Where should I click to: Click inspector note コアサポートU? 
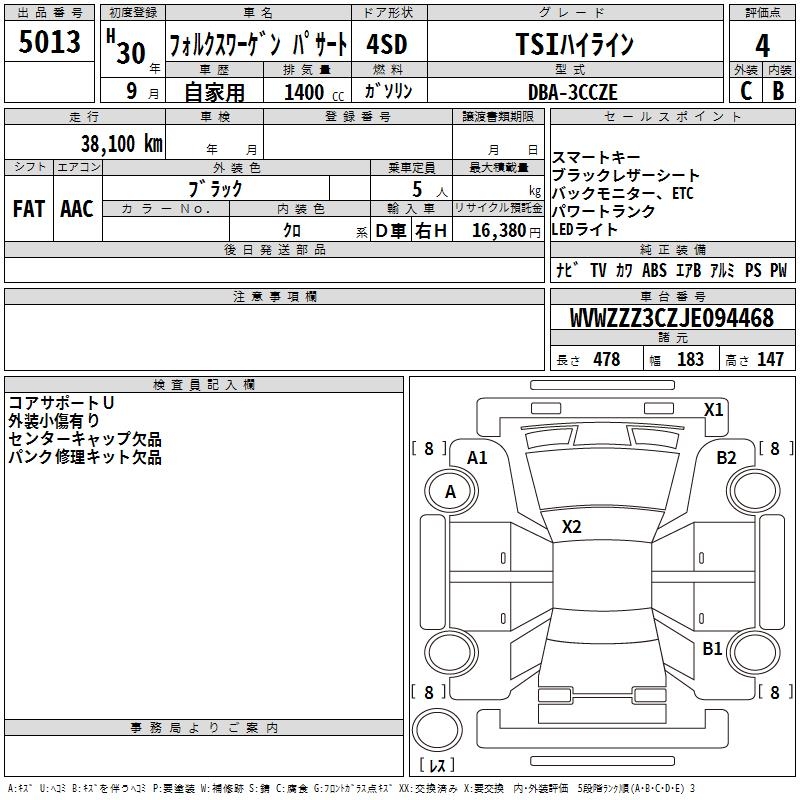click(61, 403)
